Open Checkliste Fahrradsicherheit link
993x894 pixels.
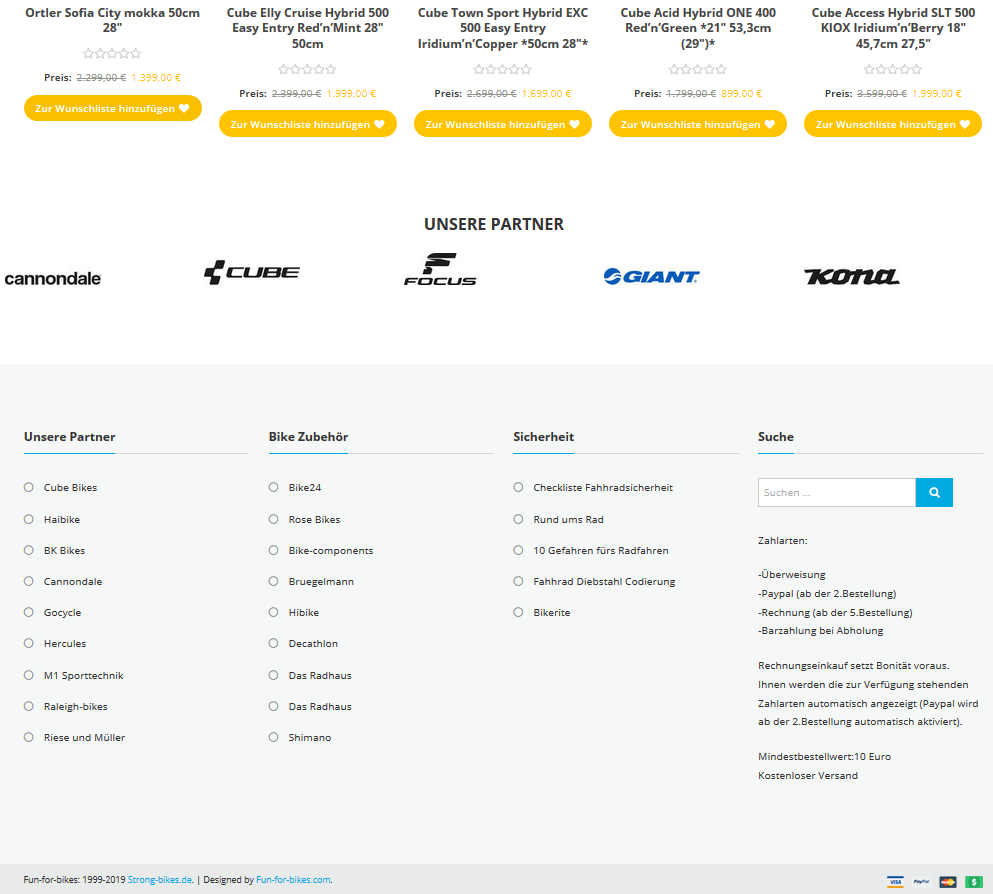click(x=603, y=488)
